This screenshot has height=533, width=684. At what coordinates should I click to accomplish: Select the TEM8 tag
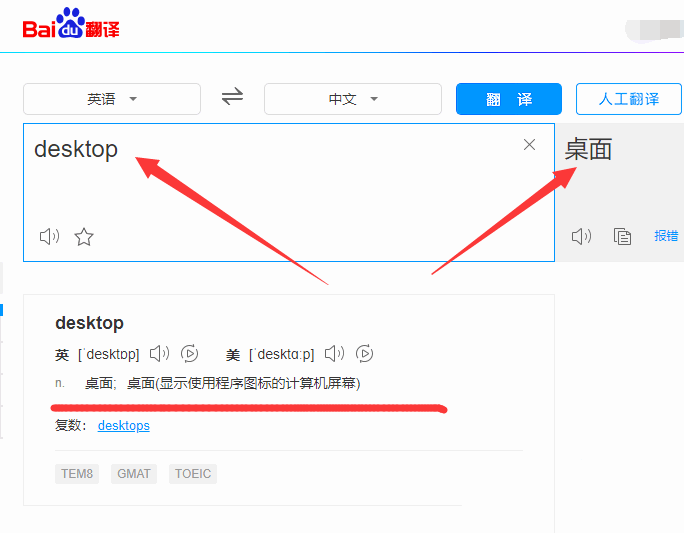77,474
